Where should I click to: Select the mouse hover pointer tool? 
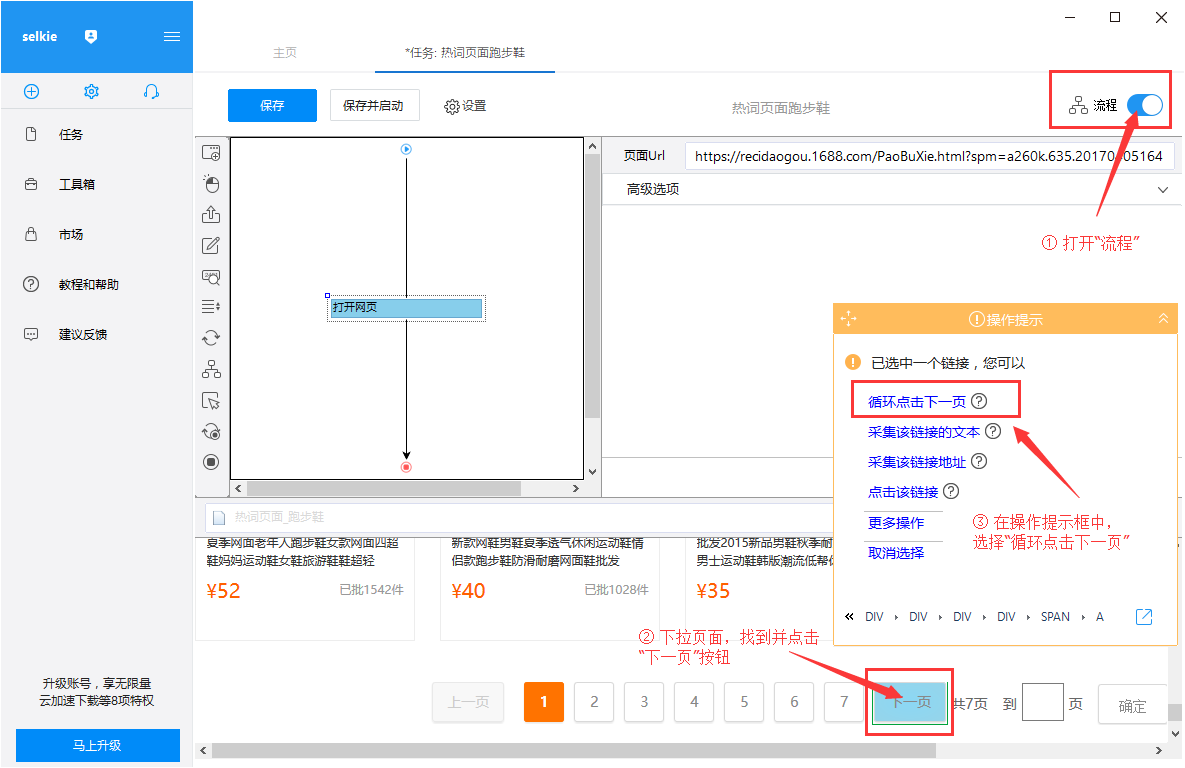211,401
